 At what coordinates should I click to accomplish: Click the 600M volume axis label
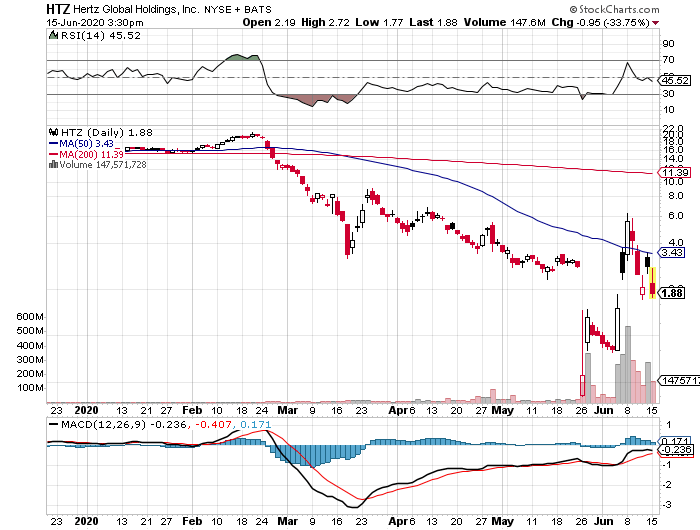point(30,317)
